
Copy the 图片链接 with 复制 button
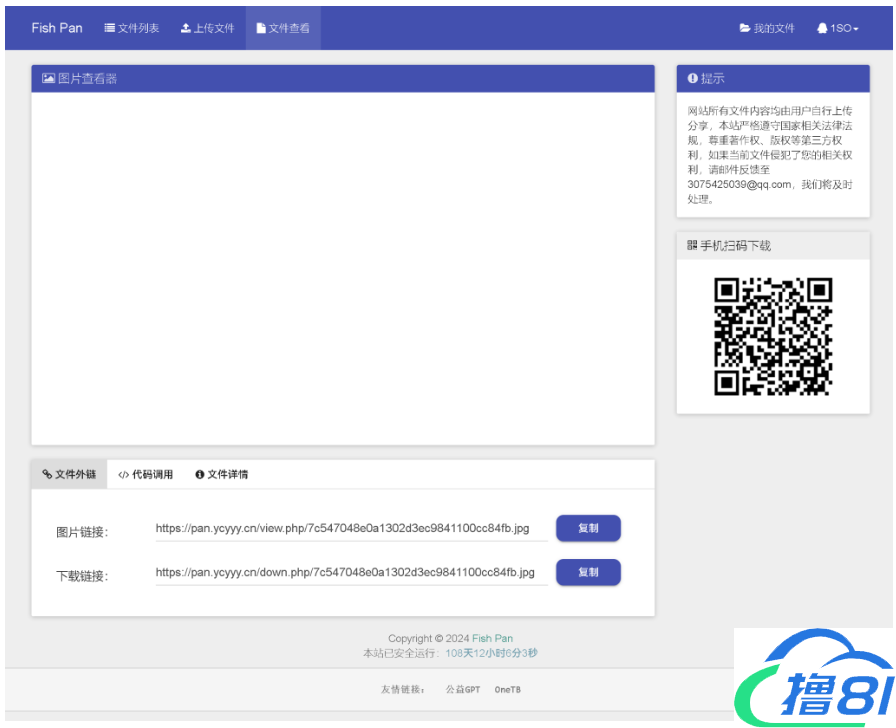click(x=588, y=528)
